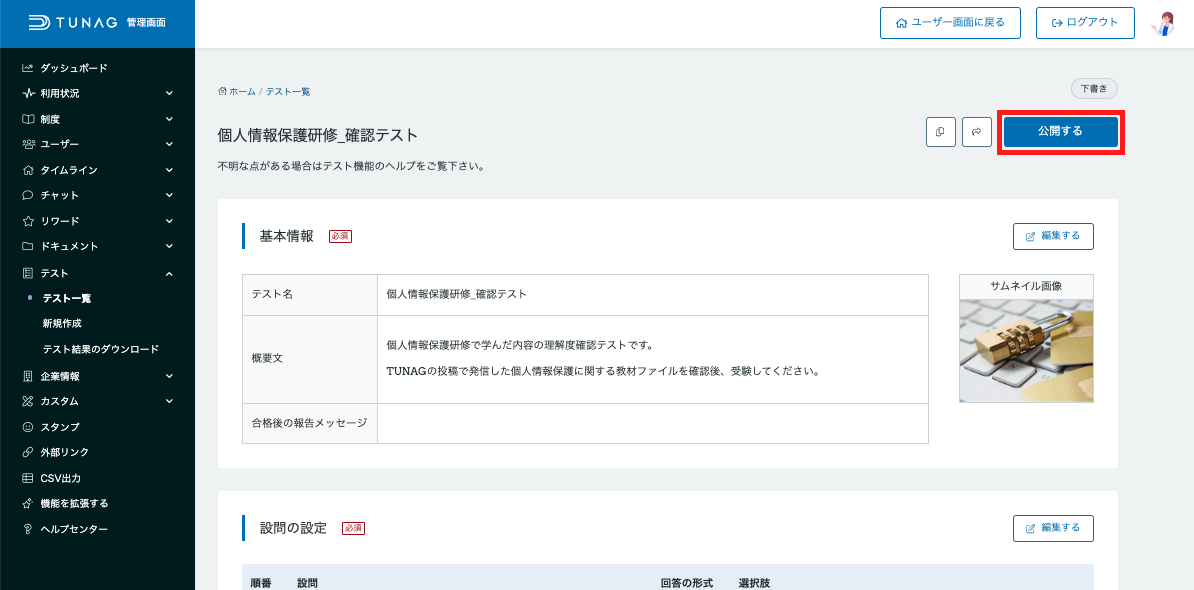Click the カスタム tools icon
The height and width of the screenshot is (590, 1194).
coord(27,401)
